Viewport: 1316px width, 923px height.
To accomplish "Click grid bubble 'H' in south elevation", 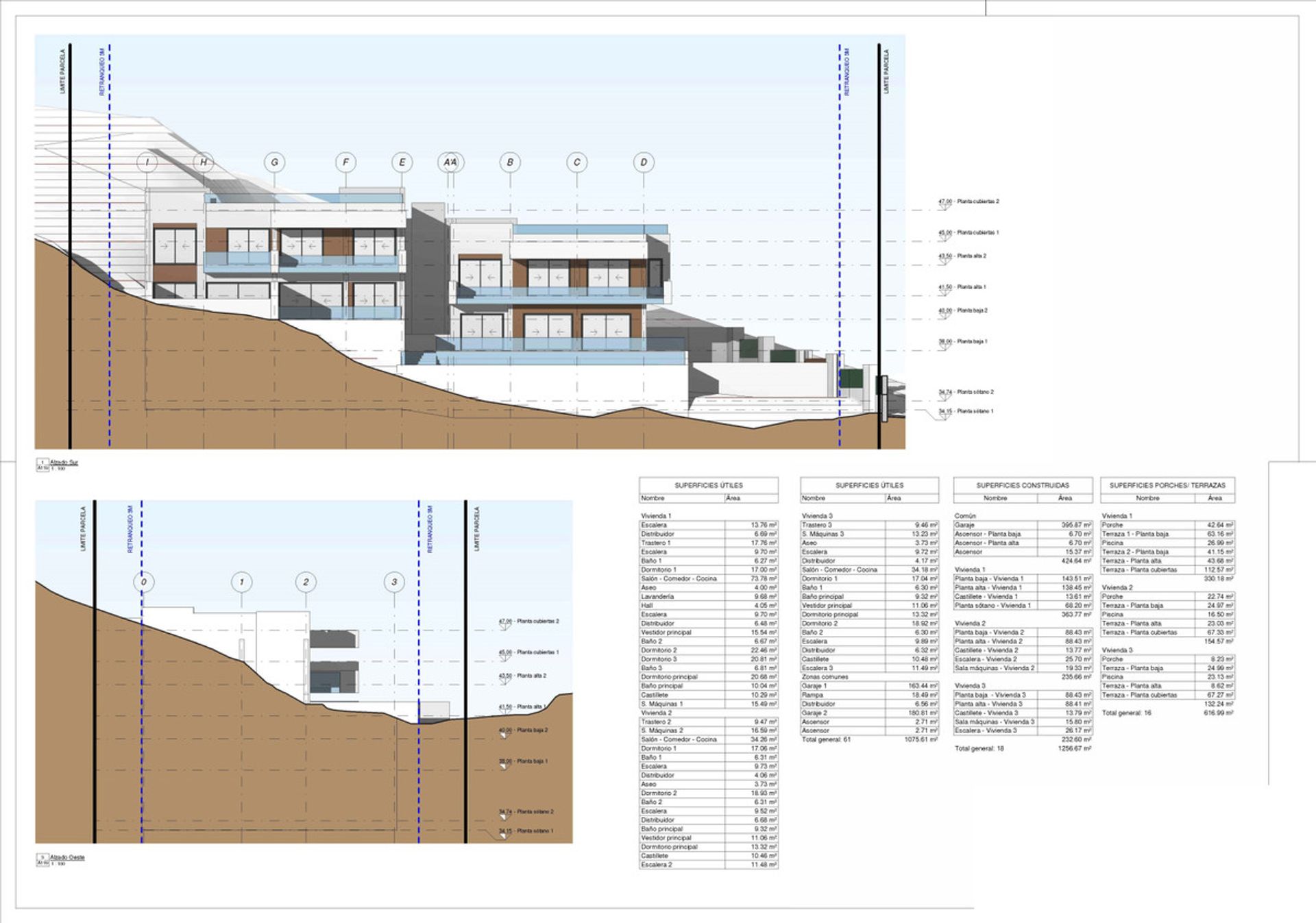I will pos(204,162).
